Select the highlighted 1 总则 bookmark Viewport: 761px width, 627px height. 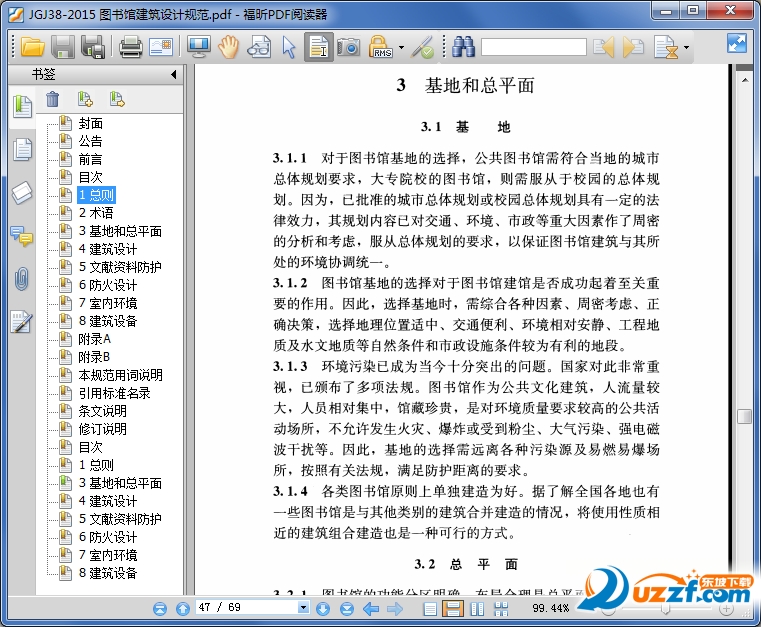click(97, 195)
